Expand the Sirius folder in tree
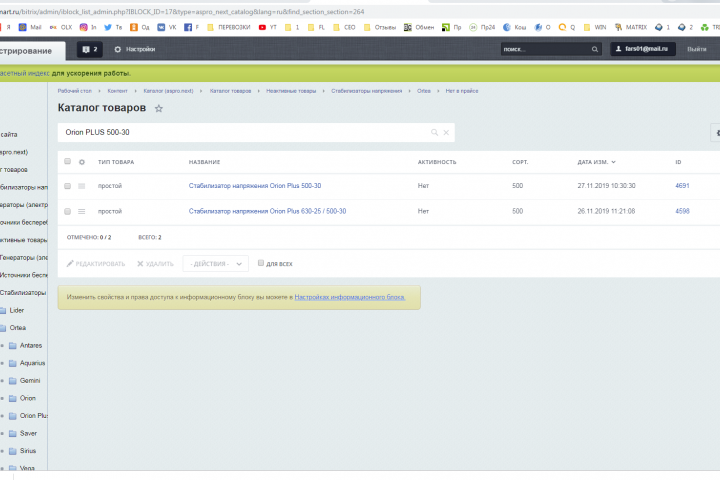 [x=2, y=451]
